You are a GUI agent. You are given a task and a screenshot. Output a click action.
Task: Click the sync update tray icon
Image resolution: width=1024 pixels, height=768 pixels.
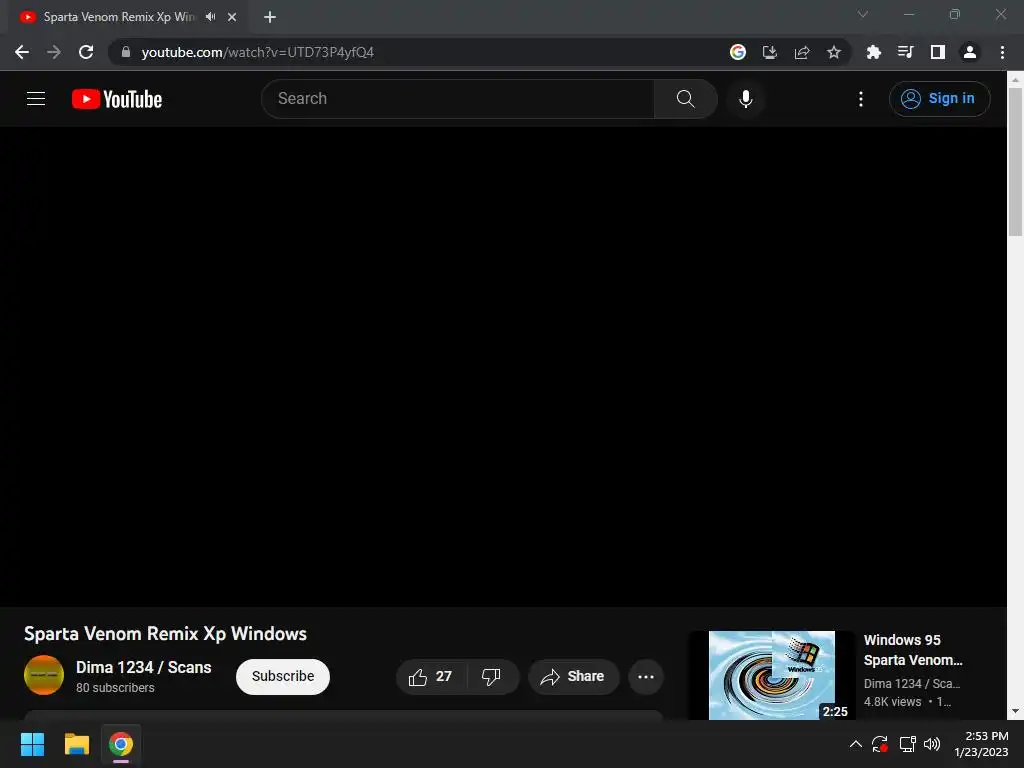pyautogui.click(x=880, y=744)
